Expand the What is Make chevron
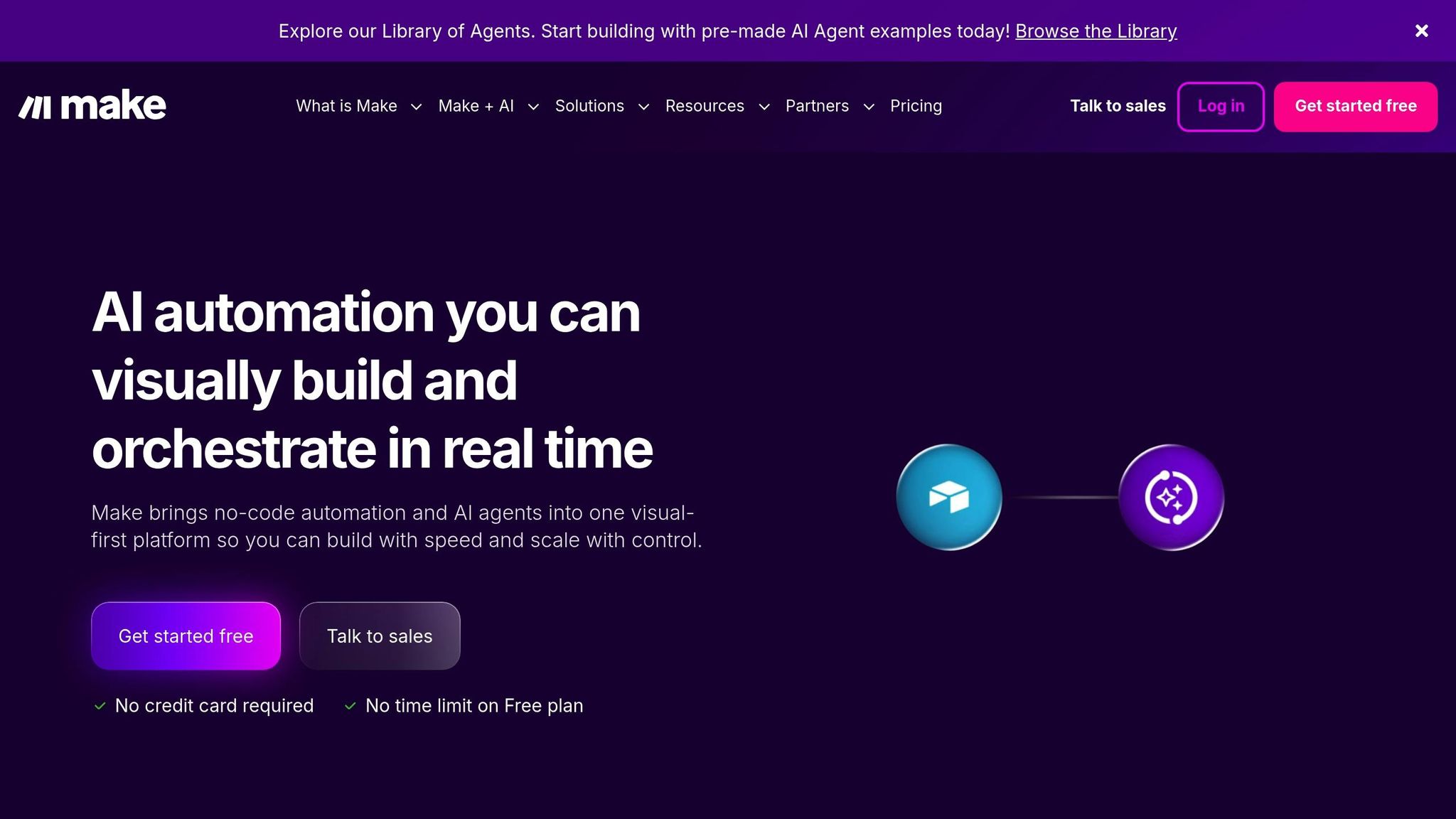 (417, 107)
